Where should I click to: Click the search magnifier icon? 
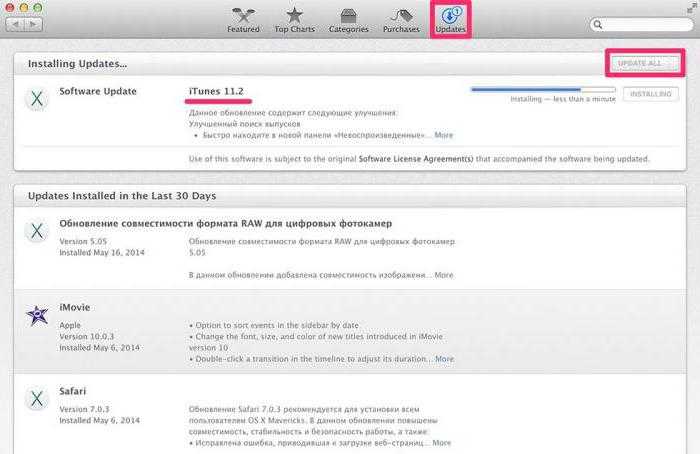click(x=598, y=25)
